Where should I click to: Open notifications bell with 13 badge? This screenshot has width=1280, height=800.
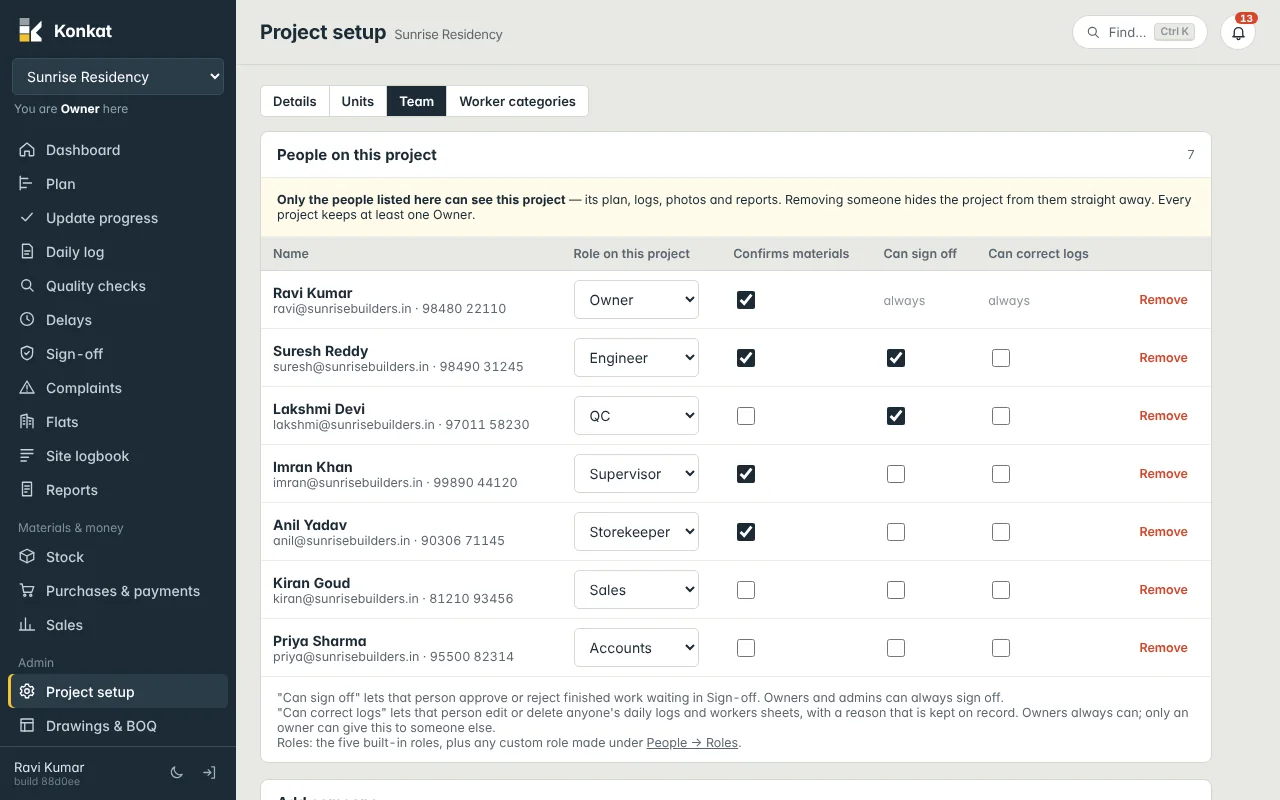pyautogui.click(x=1238, y=32)
